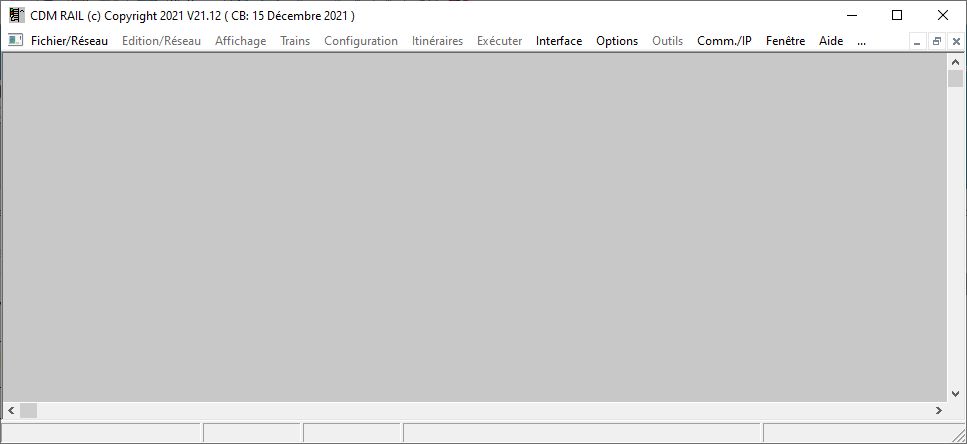Open the Configuration menu
This screenshot has height=444, width=967.
tap(361, 41)
